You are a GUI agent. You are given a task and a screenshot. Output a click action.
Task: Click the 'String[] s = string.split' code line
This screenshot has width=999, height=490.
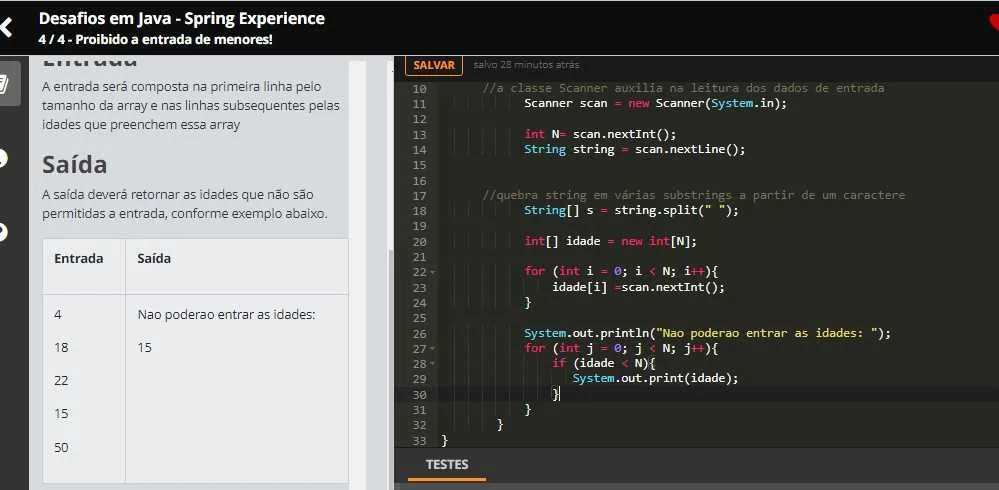631,211
